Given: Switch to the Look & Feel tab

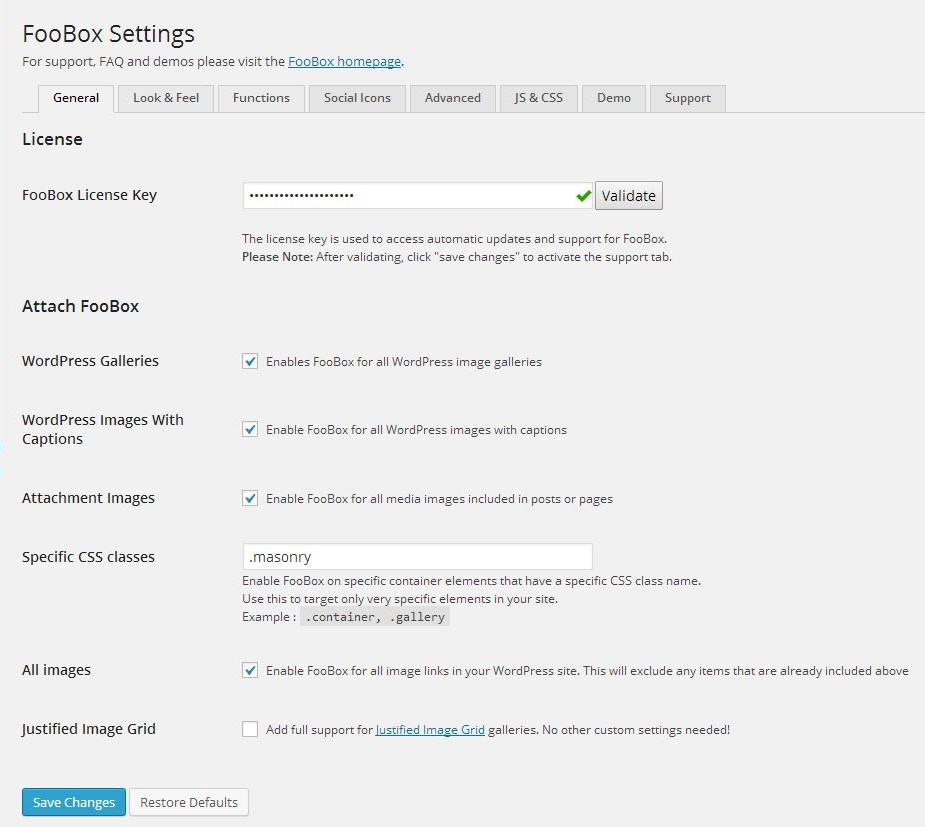Looking at the screenshot, I should click(166, 98).
